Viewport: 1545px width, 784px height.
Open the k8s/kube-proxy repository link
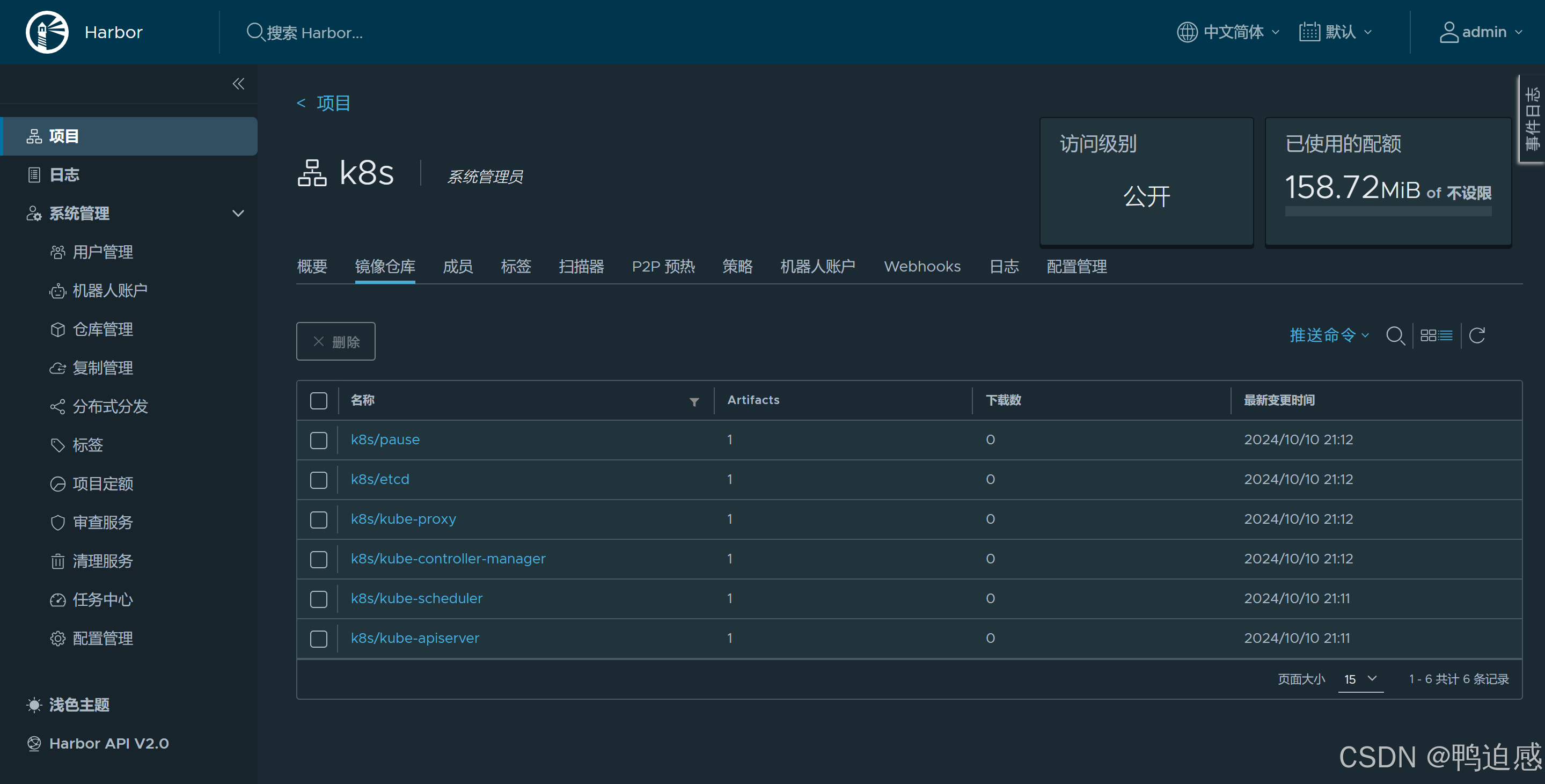pyautogui.click(x=404, y=519)
